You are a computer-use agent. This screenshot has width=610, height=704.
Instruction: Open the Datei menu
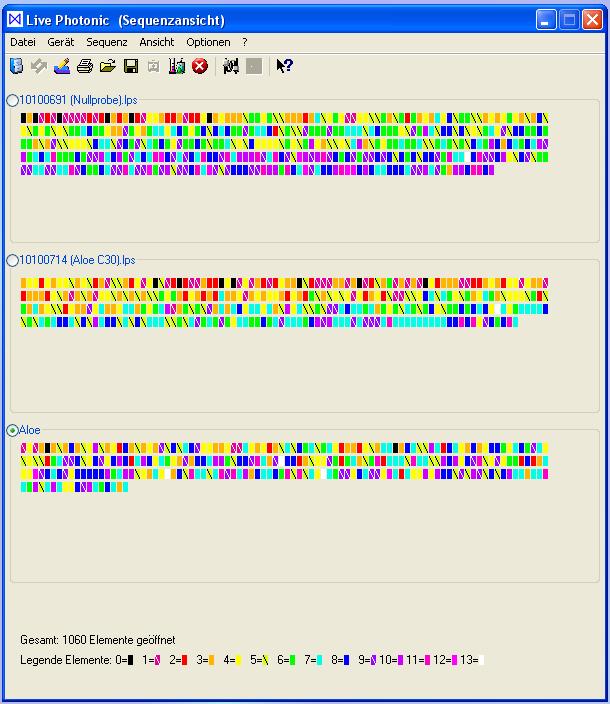tap(23, 42)
